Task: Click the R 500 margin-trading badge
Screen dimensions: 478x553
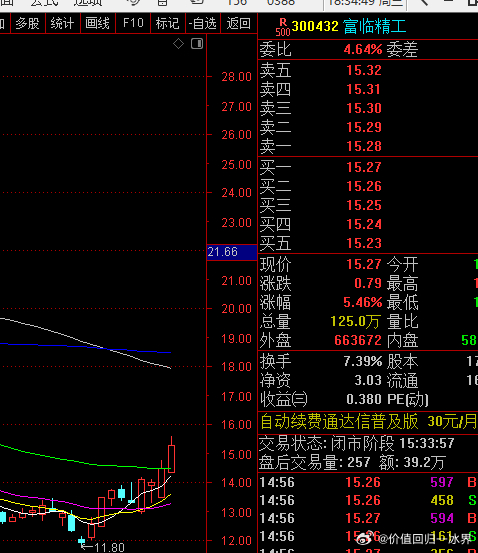Action: (283, 27)
